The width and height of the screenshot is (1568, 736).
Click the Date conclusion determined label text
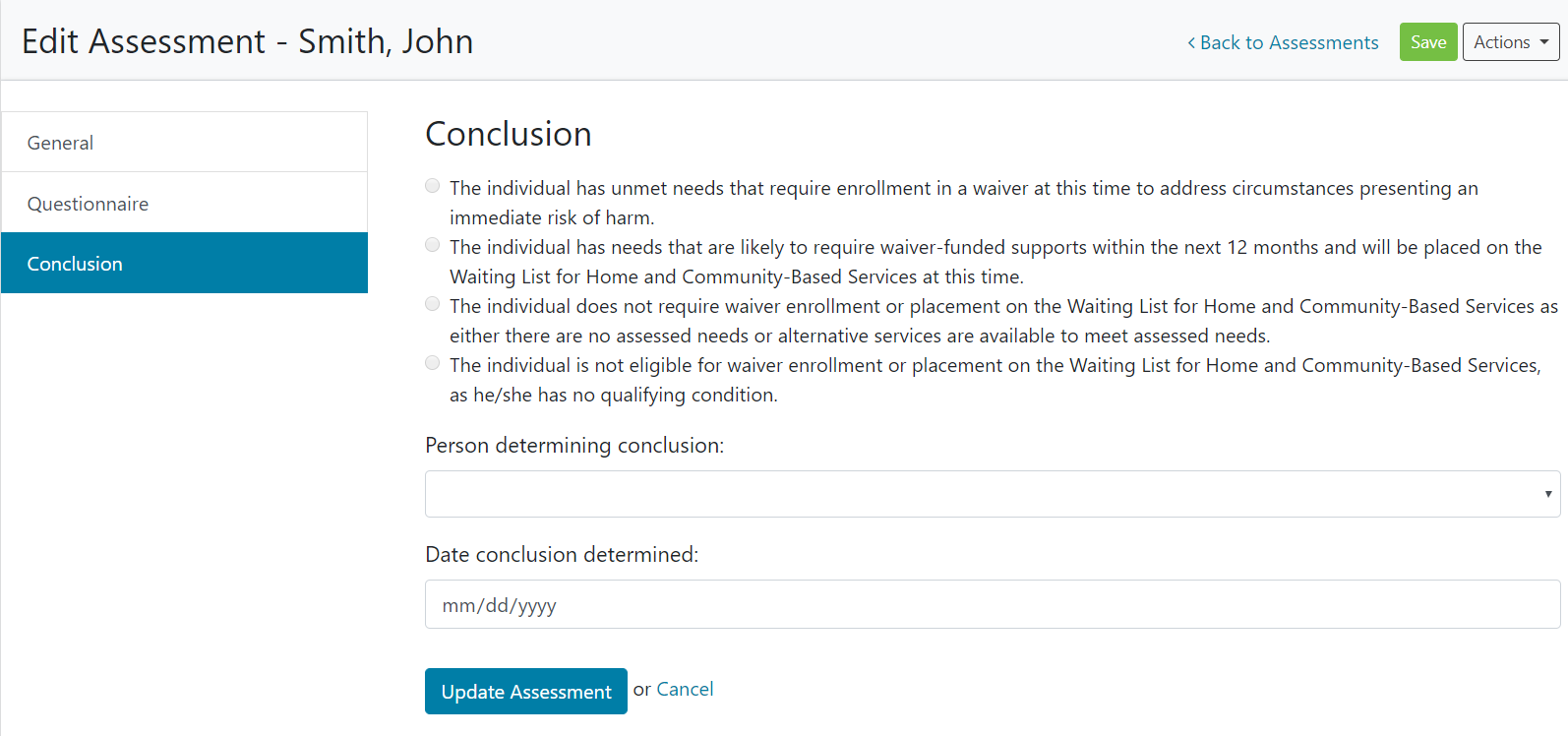click(562, 555)
